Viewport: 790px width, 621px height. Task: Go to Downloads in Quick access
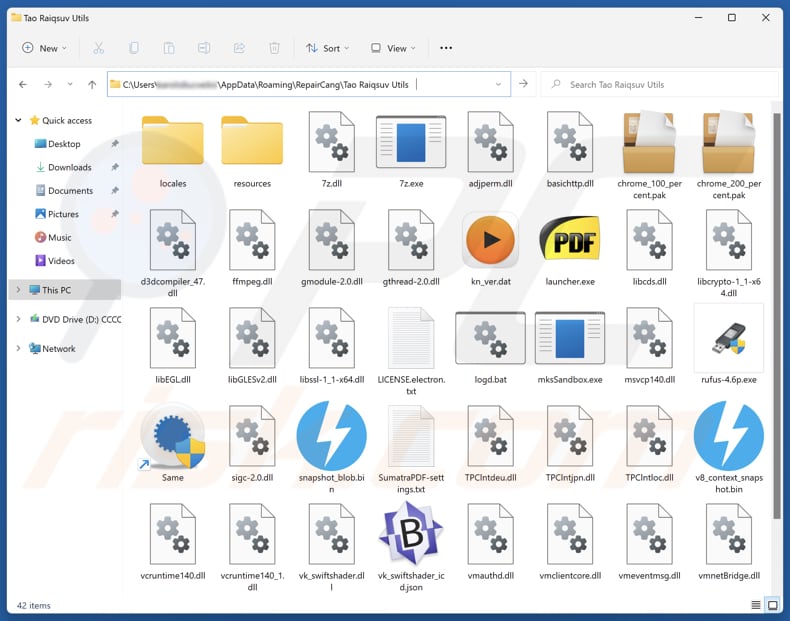pos(69,167)
